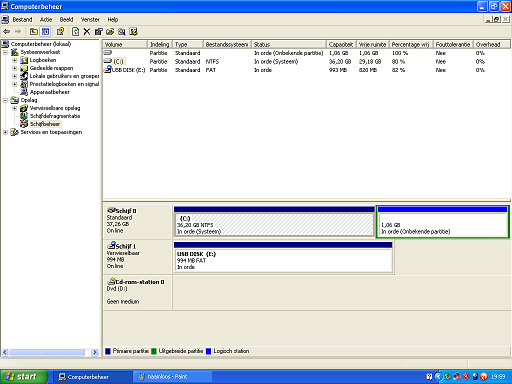Select the 1,06 GB unknown partition block
This screenshot has height=384, width=512.
(443, 222)
